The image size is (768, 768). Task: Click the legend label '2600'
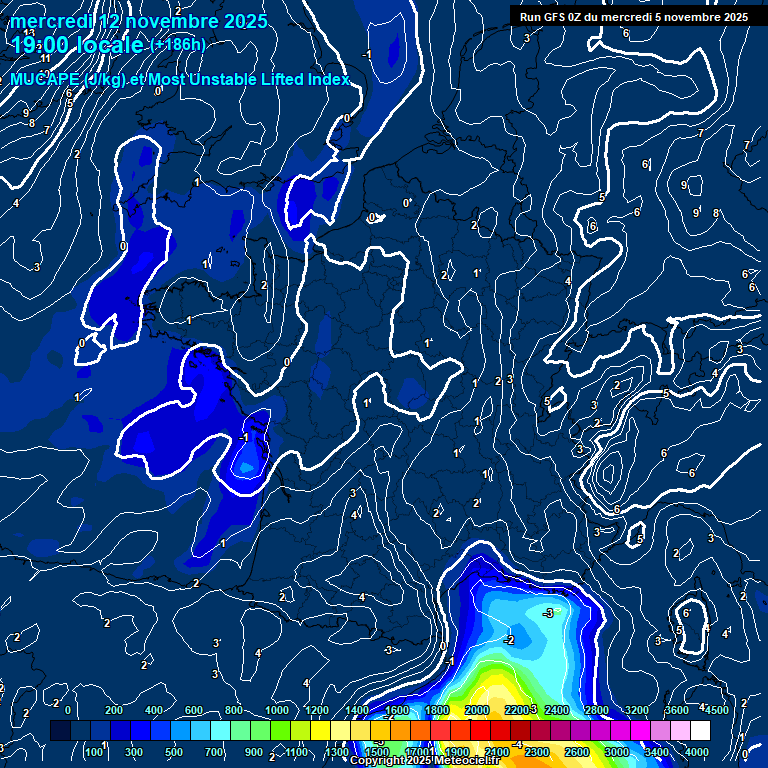tap(577, 752)
